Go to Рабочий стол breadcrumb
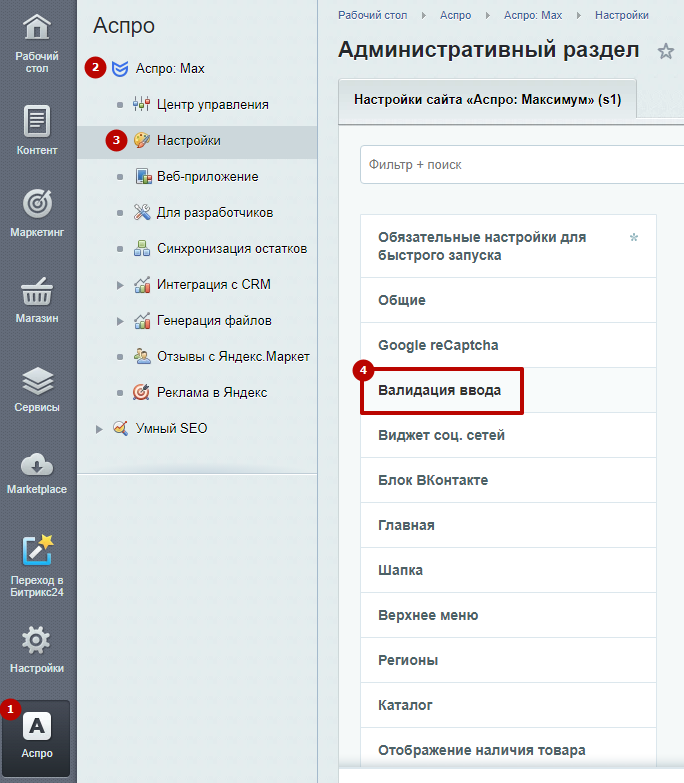The height and width of the screenshot is (783, 684). (x=372, y=15)
